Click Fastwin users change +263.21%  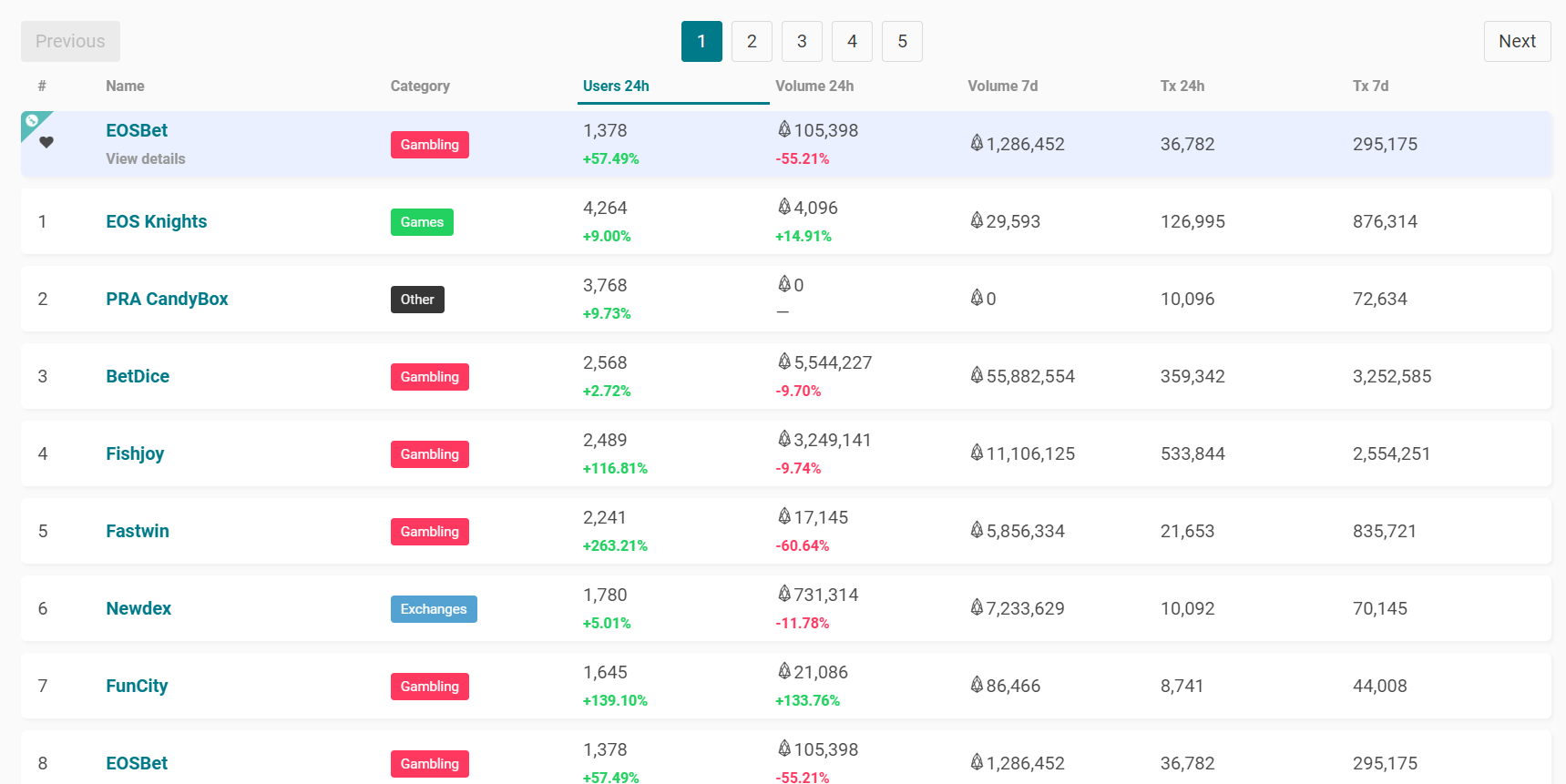tap(615, 545)
